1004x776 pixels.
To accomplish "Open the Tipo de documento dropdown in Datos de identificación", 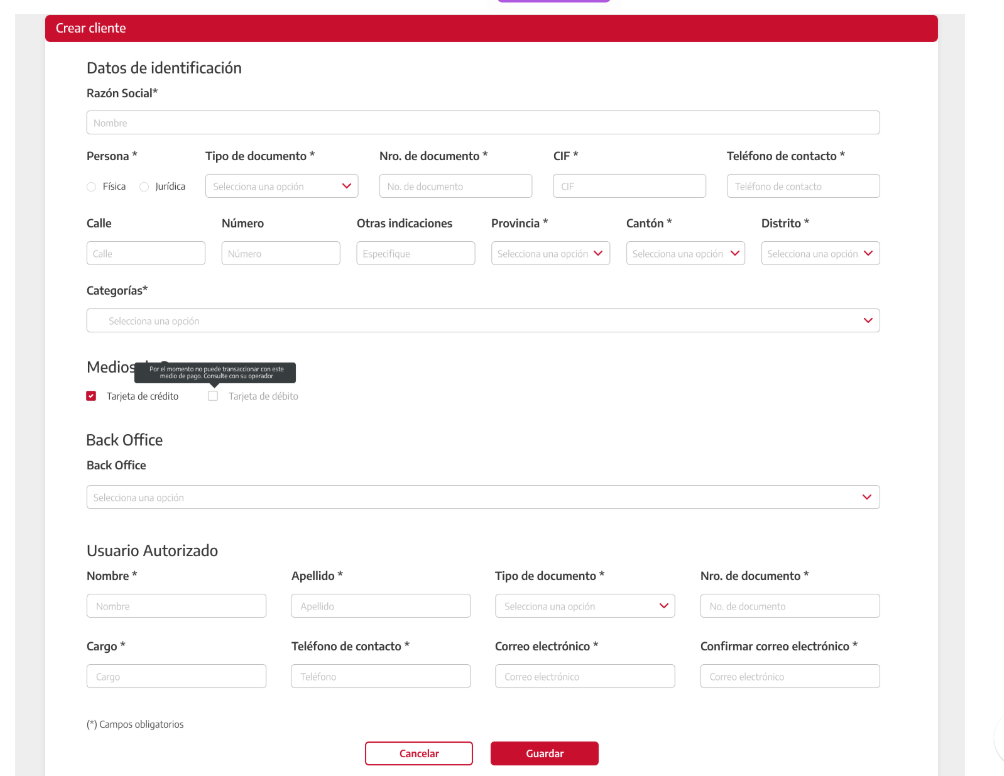I will click(x=281, y=186).
